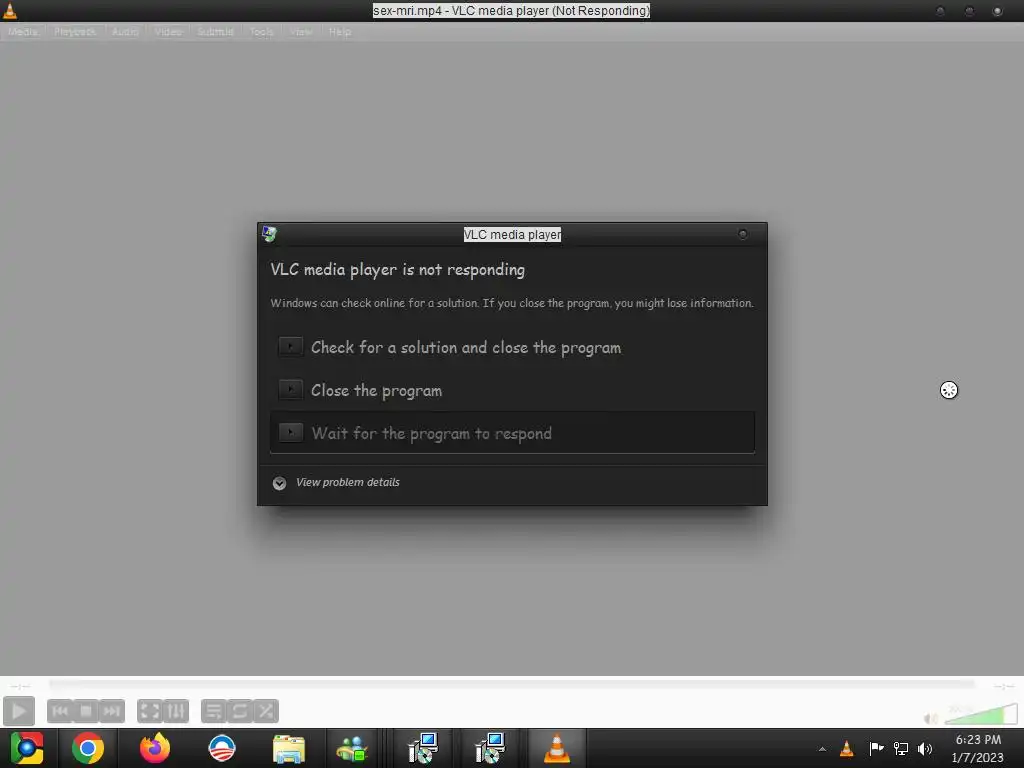Open the Obama logo app on taskbar
The width and height of the screenshot is (1024, 768).
coord(222,748)
